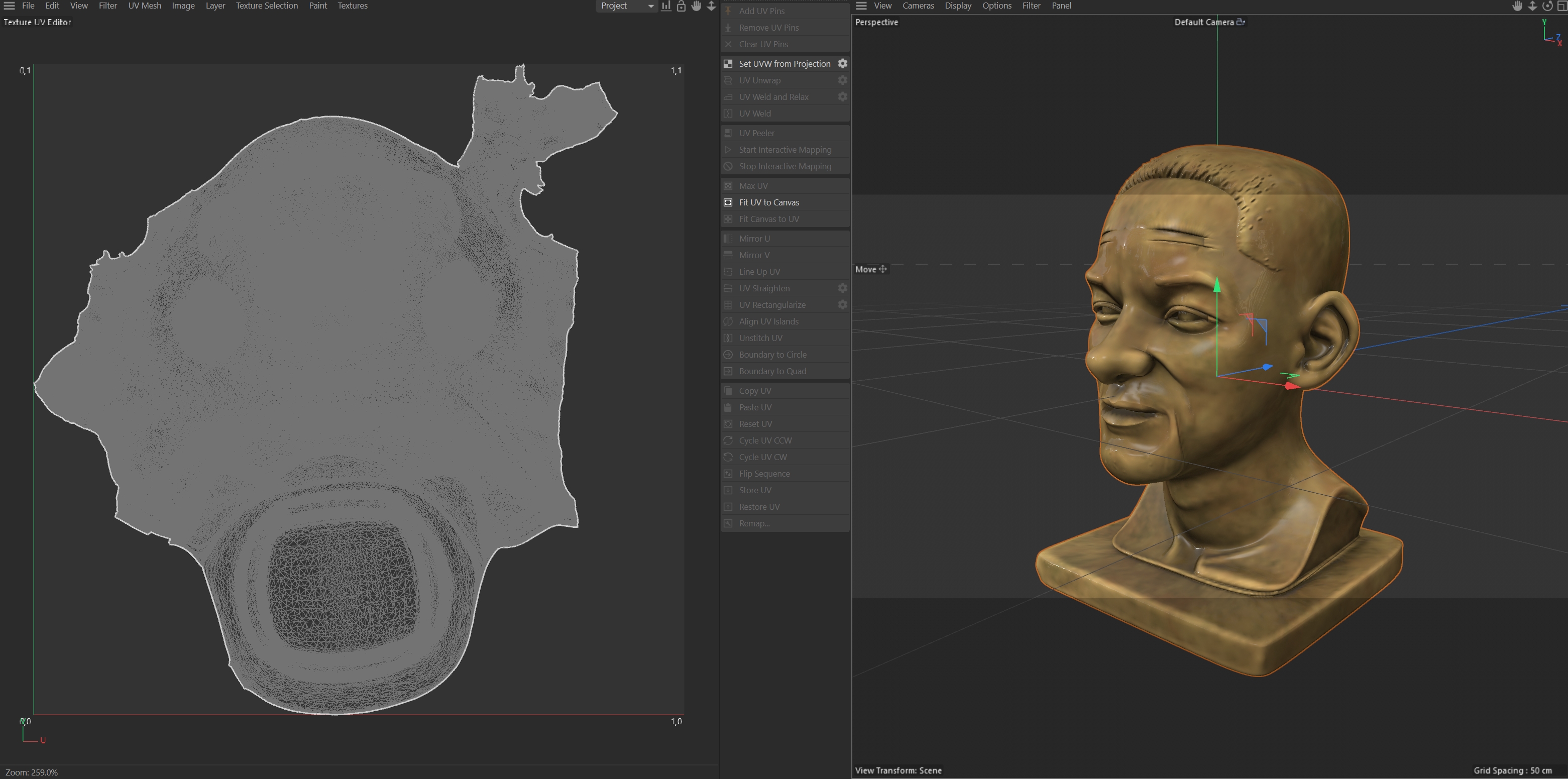The height and width of the screenshot is (779, 1568).
Task: Click the rotate view icon in Perspective viewport
Action: [1547, 6]
